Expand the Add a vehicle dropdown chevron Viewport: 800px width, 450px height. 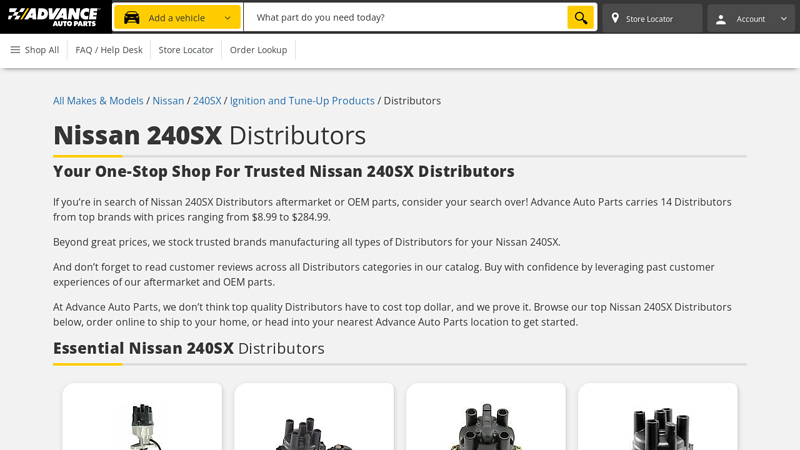click(x=228, y=18)
